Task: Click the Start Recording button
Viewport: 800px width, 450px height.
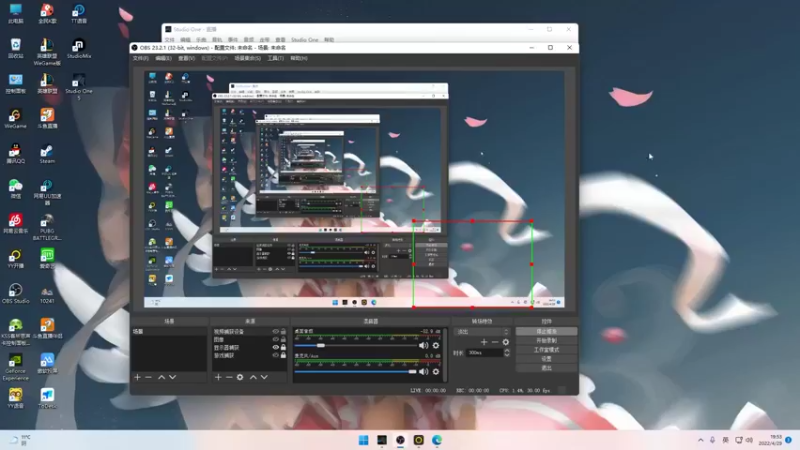Action: point(546,340)
